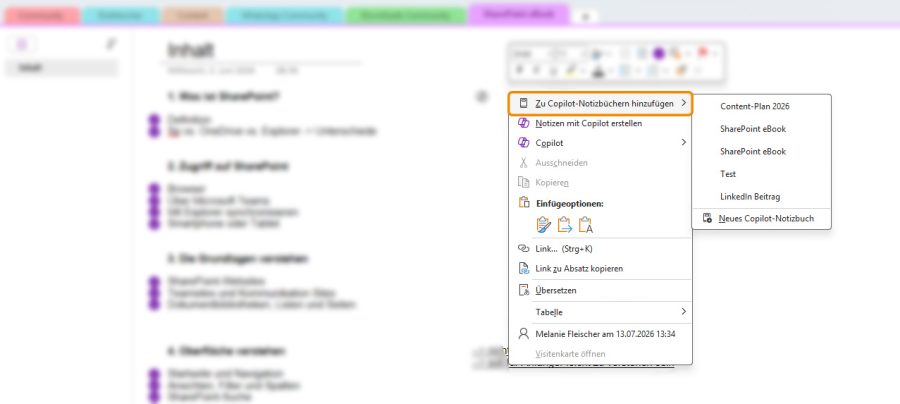Click the page title 'Inhalt'
The height and width of the screenshot is (404, 900).
pyautogui.click(x=191, y=50)
